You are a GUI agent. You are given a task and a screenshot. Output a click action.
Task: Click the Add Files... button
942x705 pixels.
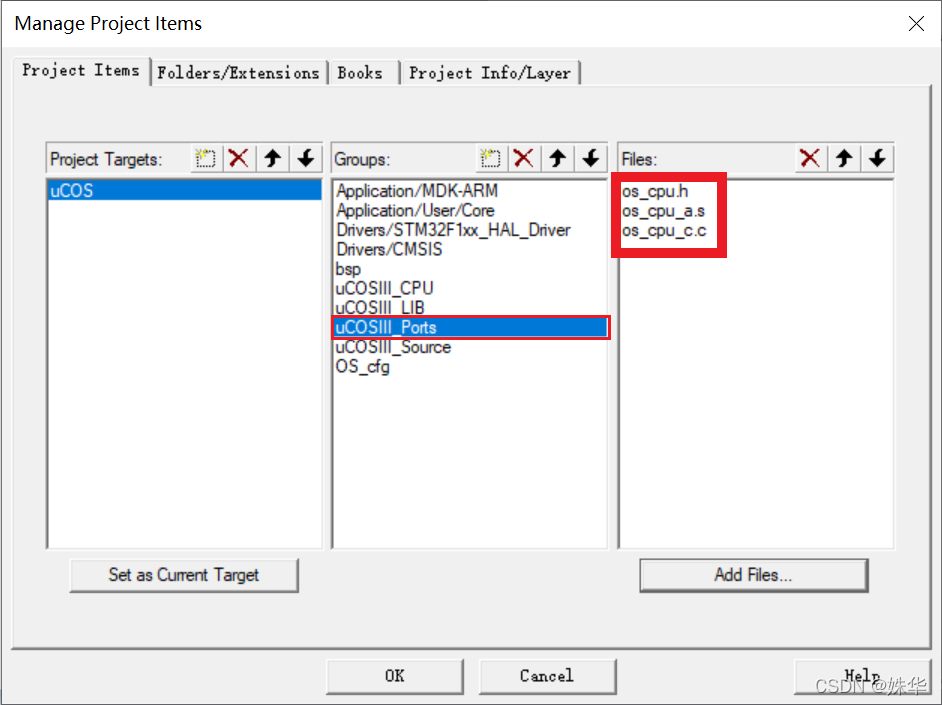[x=753, y=575]
